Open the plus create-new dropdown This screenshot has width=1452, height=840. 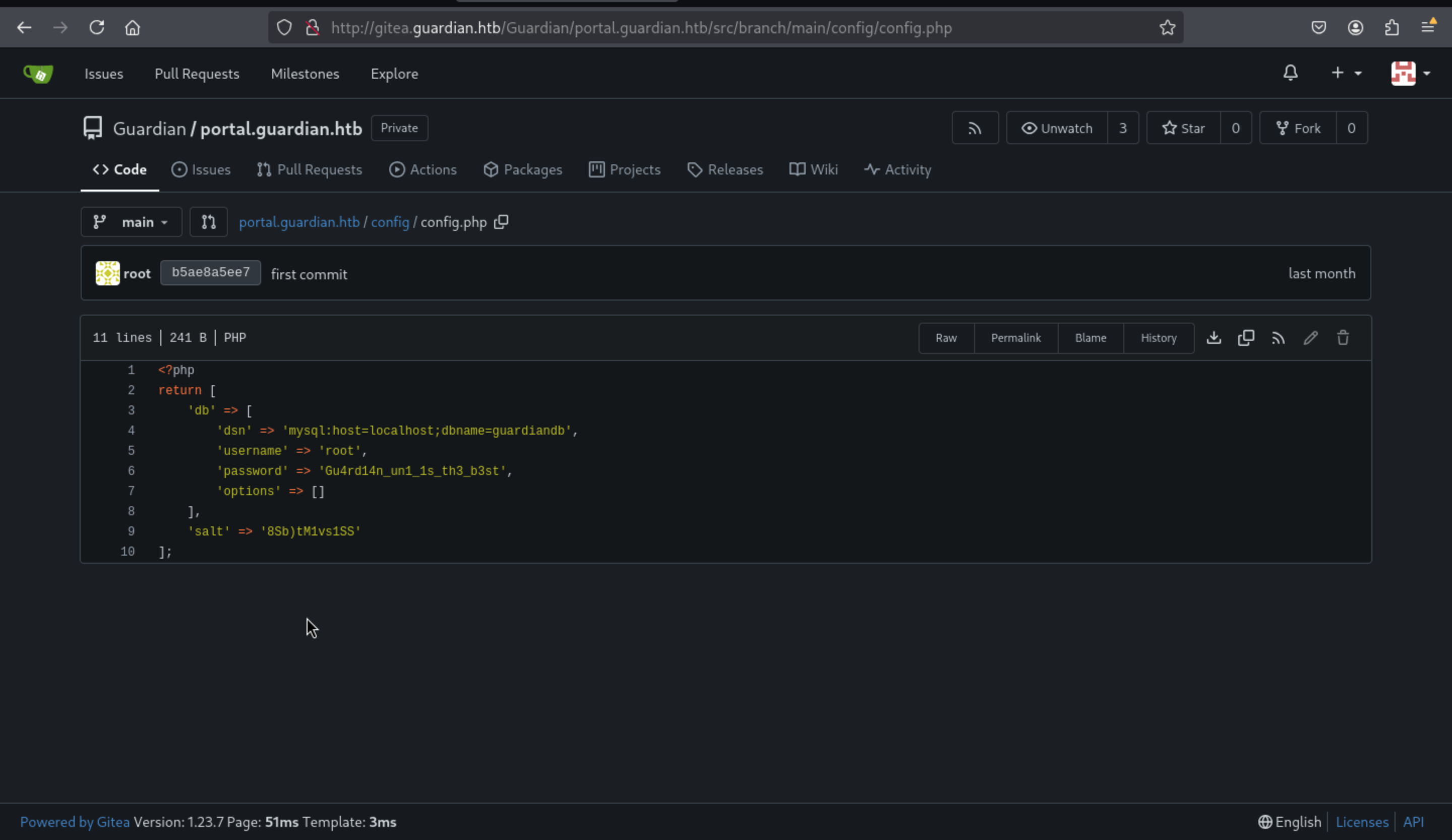(1346, 73)
